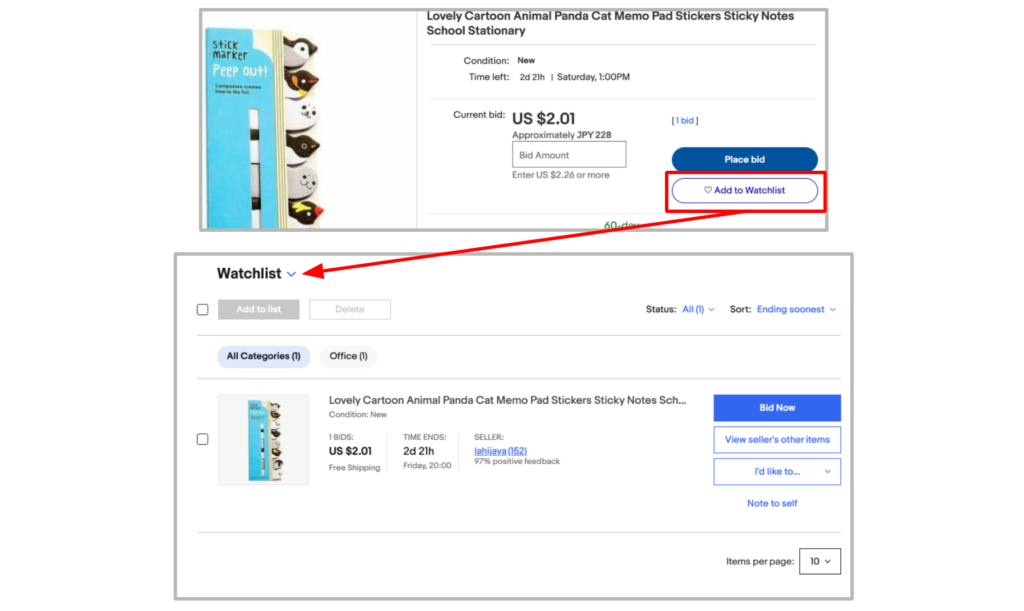This screenshot has height=611, width=1024.
Task: Open the Items per page selector
Action: pos(819,561)
